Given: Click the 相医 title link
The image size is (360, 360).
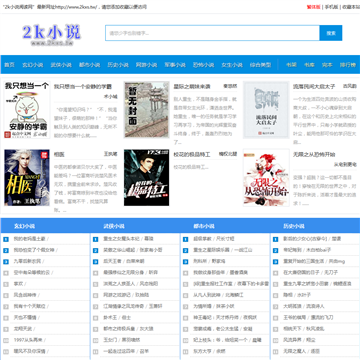Looking at the screenshot, I should [59, 154].
